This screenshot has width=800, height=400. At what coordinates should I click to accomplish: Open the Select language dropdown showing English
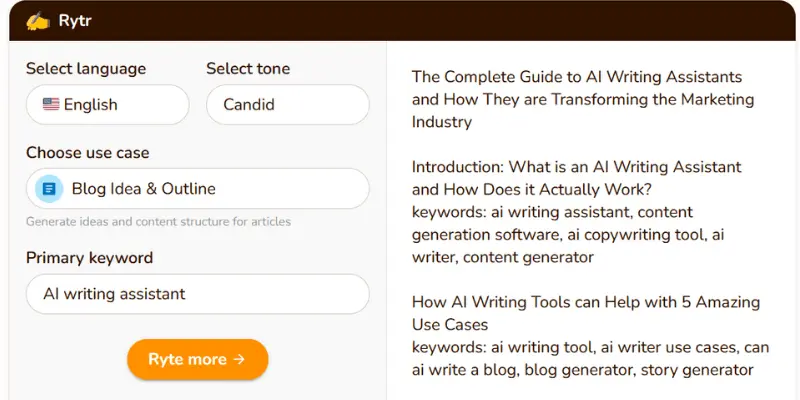[x=108, y=105]
